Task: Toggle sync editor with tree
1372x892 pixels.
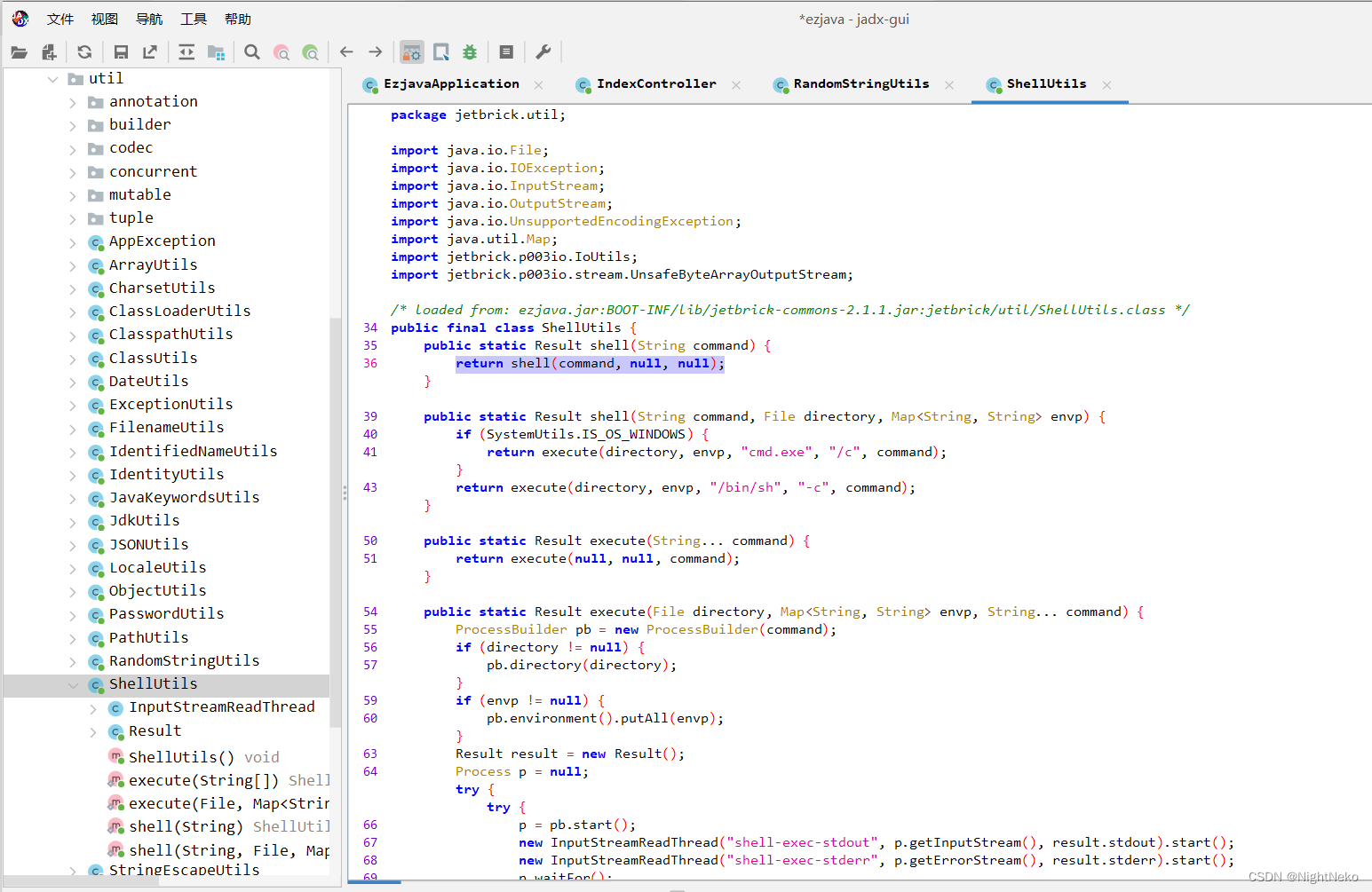Action: [187, 51]
